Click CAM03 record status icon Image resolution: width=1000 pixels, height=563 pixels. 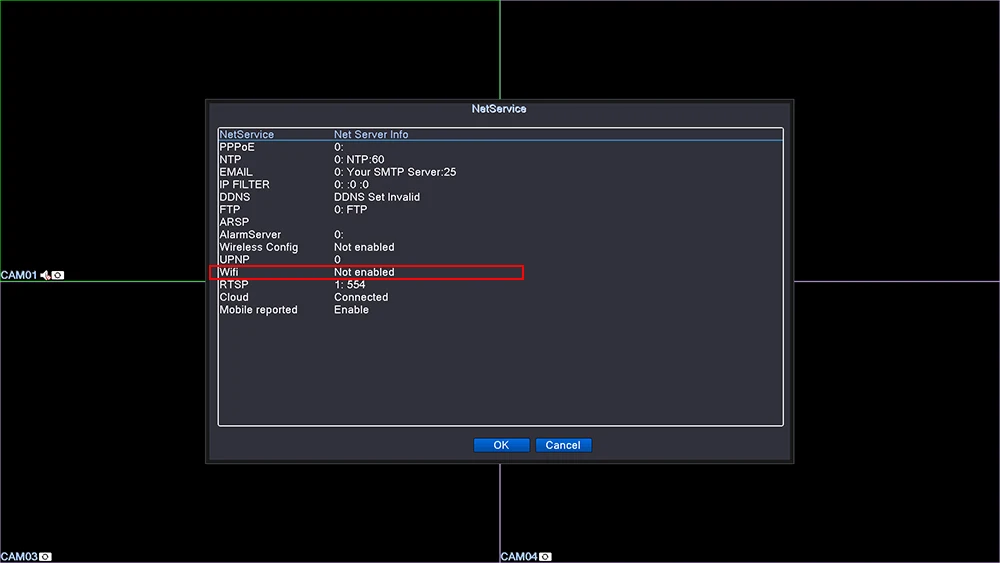[x=45, y=557]
